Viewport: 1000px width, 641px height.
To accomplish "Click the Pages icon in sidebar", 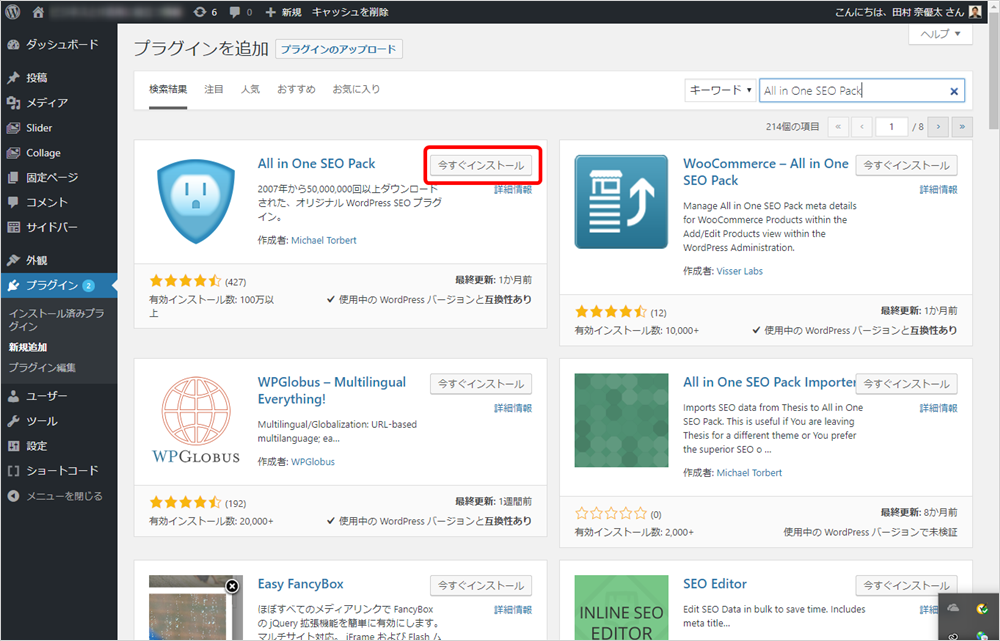I will click(x=13, y=177).
